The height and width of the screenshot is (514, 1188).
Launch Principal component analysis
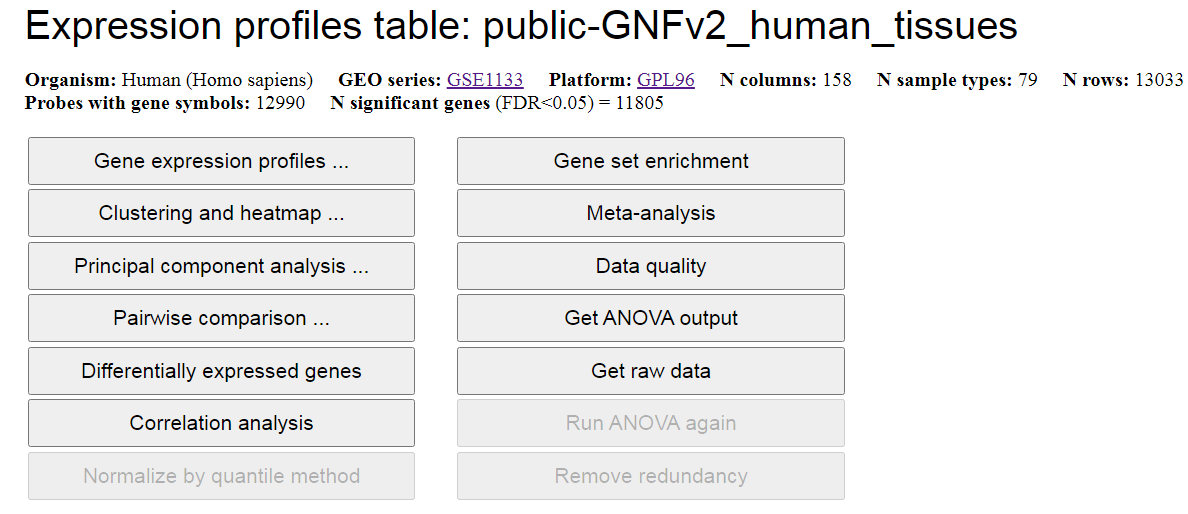point(221,266)
